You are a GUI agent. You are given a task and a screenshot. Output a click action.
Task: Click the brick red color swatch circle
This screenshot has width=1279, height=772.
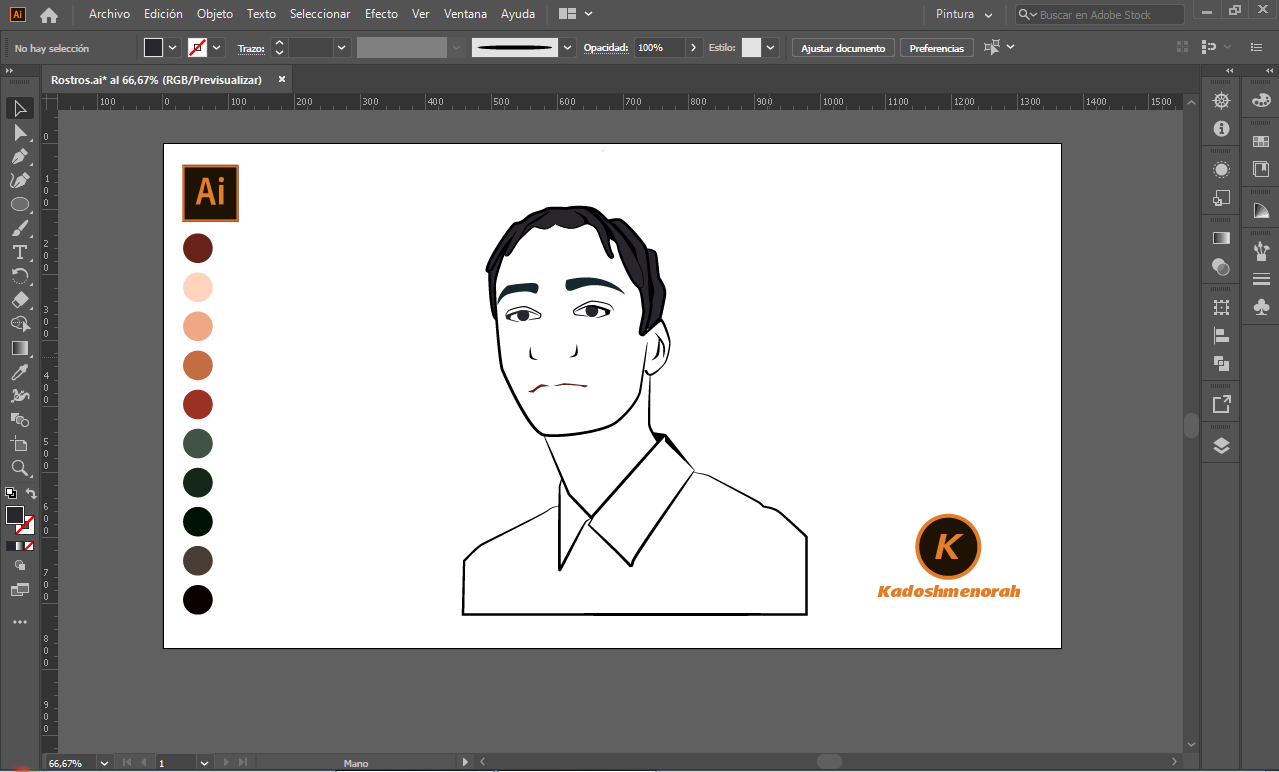coord(198,405)
